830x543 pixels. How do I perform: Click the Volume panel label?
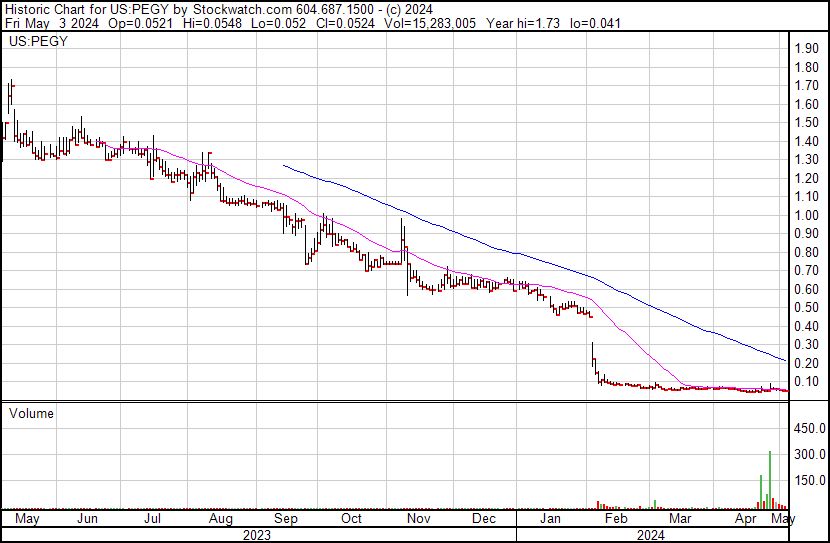[32, 413]
